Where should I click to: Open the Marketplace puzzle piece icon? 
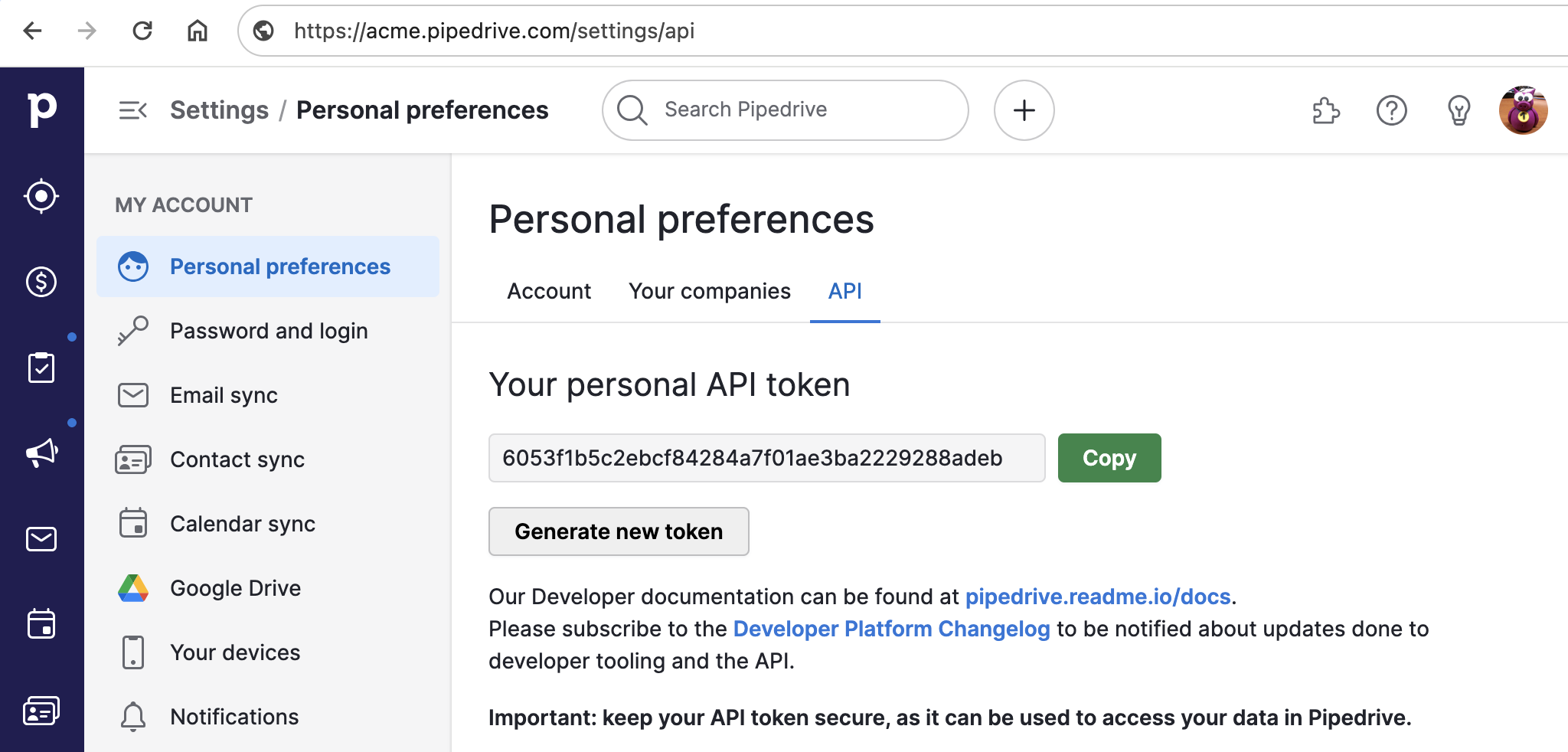pos(1326,110)
